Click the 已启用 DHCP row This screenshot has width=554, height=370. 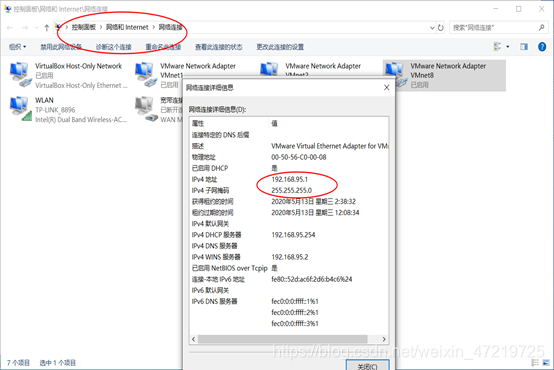point(289,168)
